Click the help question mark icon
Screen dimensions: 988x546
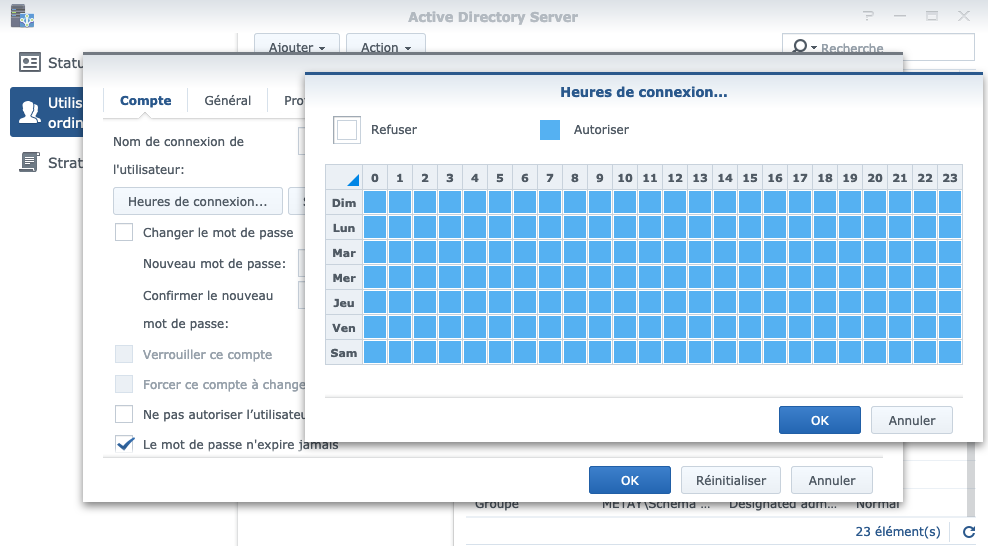(869, 17)
